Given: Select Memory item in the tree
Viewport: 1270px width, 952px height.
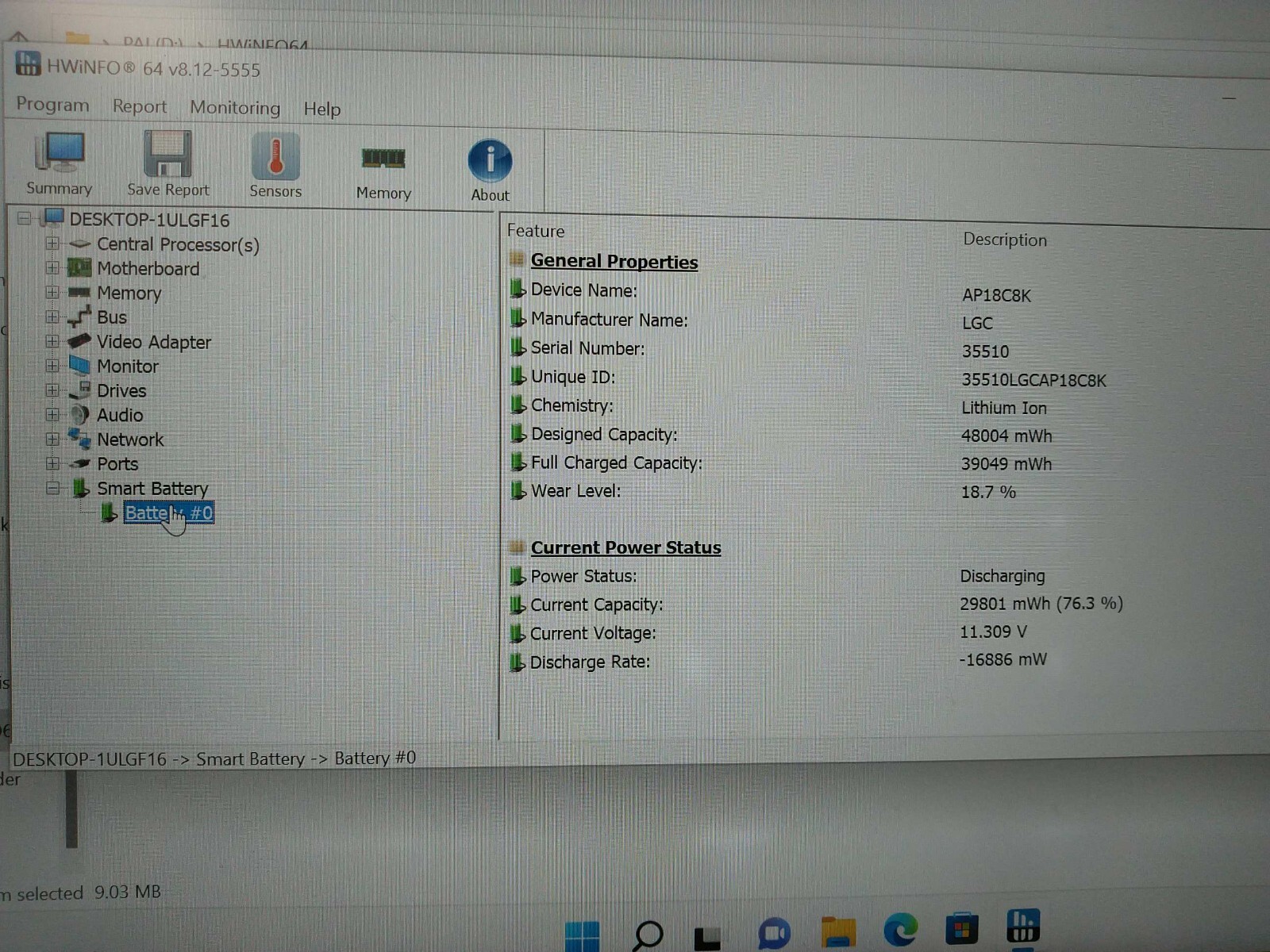Looking at the screenshot, I should pyautogui.click(x=129, y=294).
